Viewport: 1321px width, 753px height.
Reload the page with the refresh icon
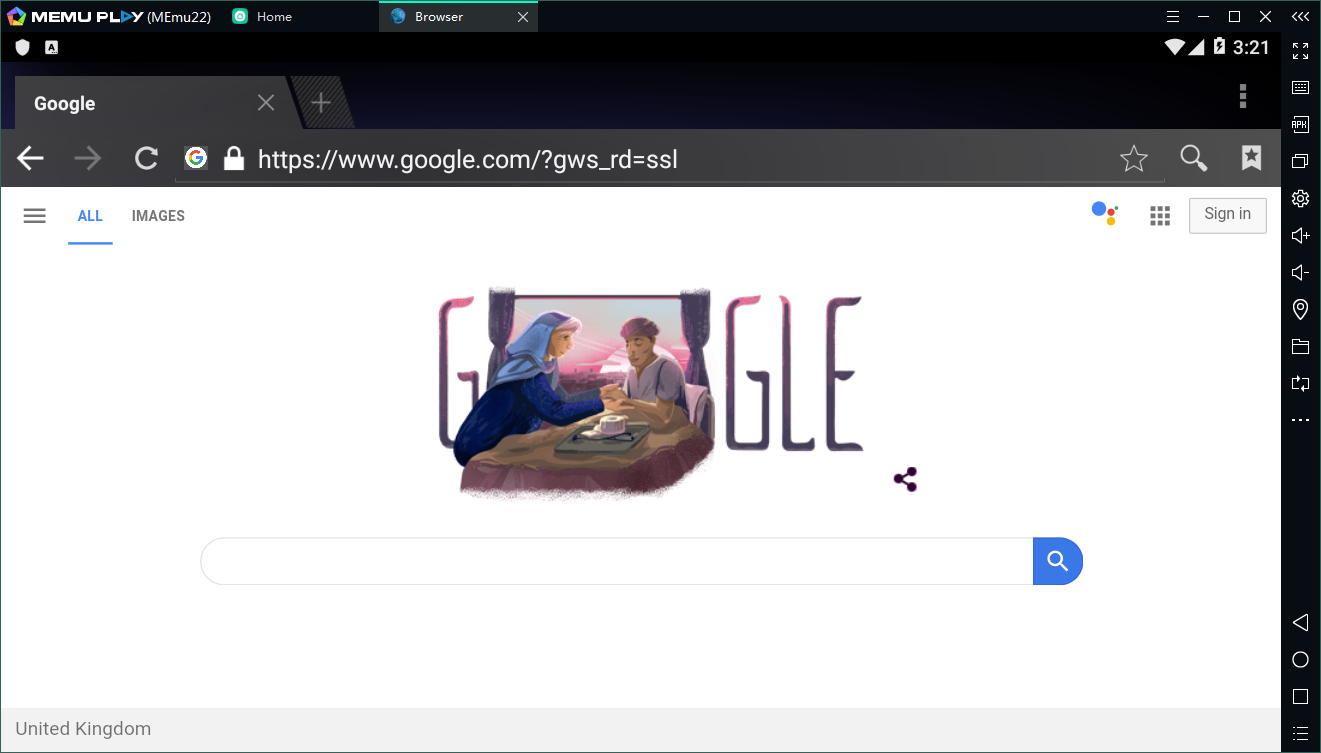(146, 158)
